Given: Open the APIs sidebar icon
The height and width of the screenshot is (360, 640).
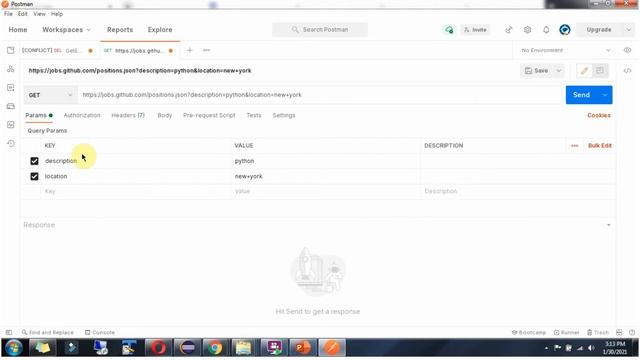Looking at the screenshot, I should tap(11, 69).
